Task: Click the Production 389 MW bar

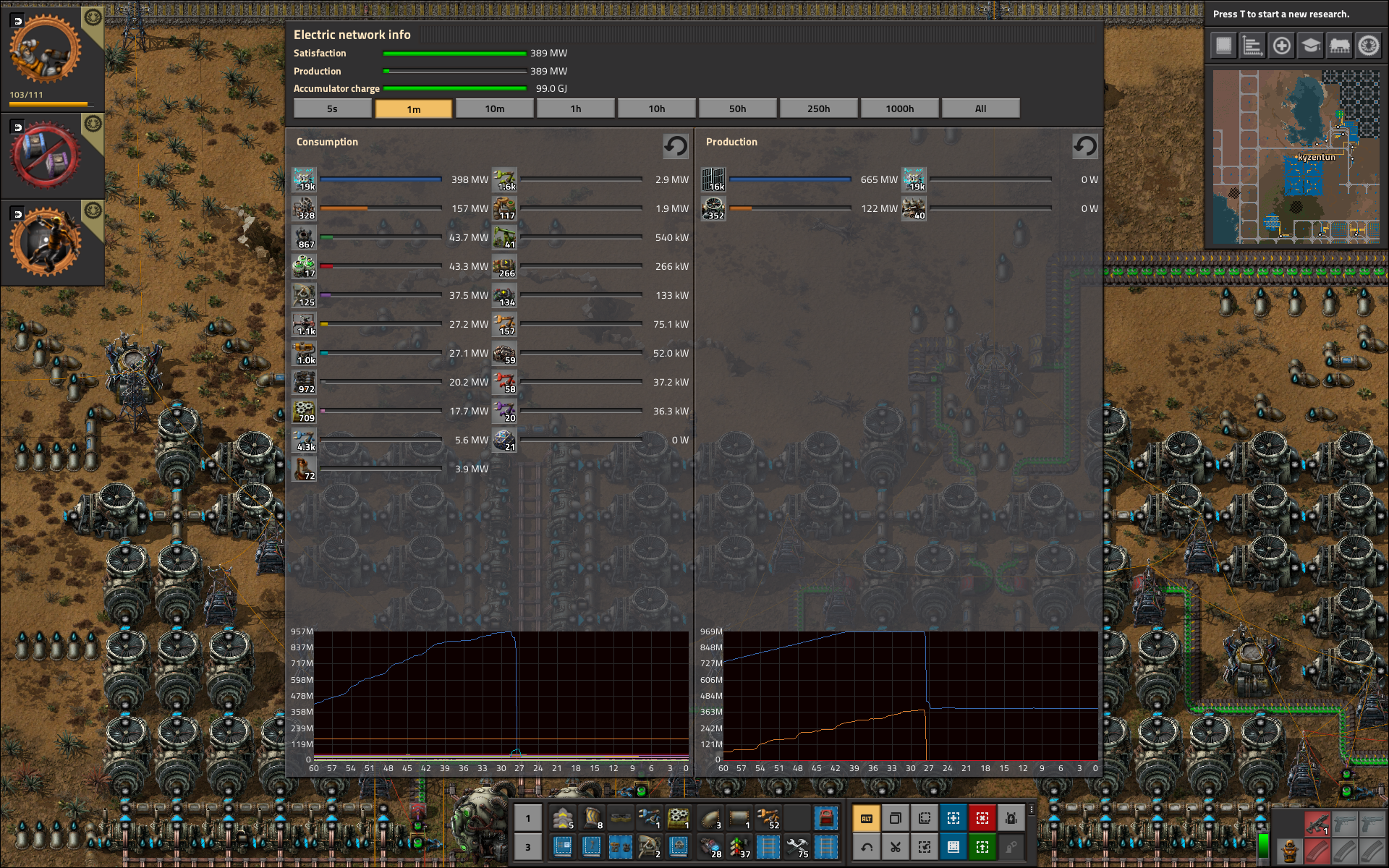Action: 454,71
